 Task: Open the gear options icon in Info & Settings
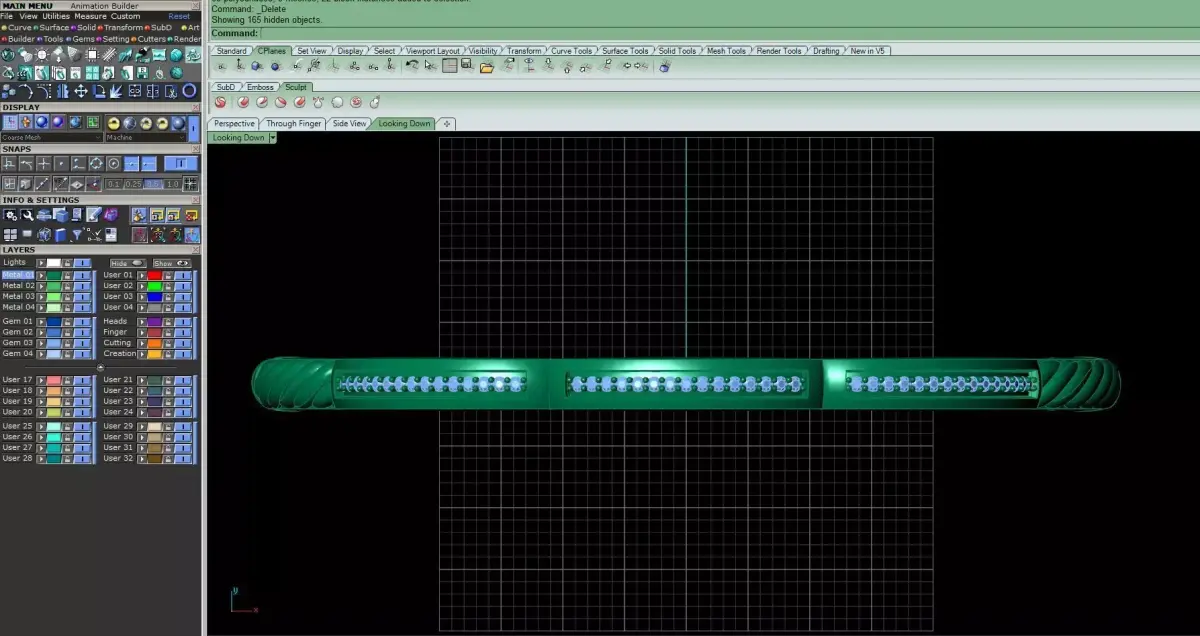click(10, 215)
